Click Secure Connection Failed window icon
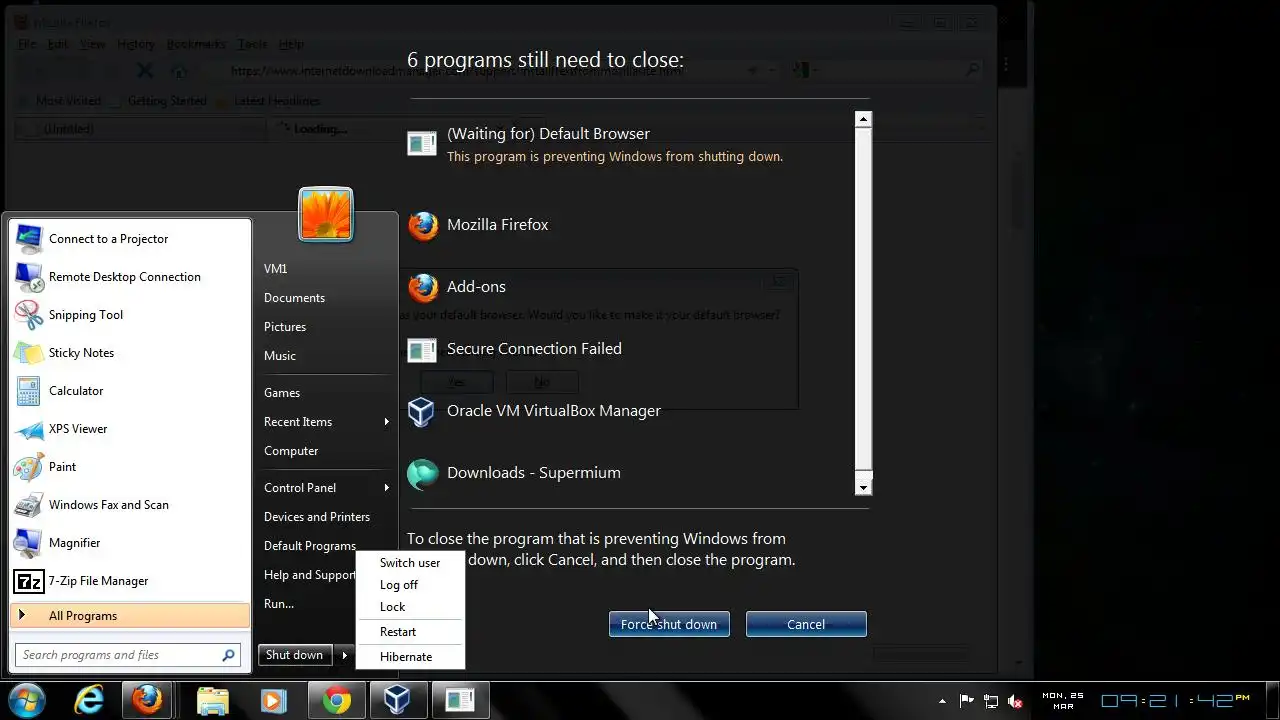The width and height of the screenshot is (1280, 720). [422, 350]
